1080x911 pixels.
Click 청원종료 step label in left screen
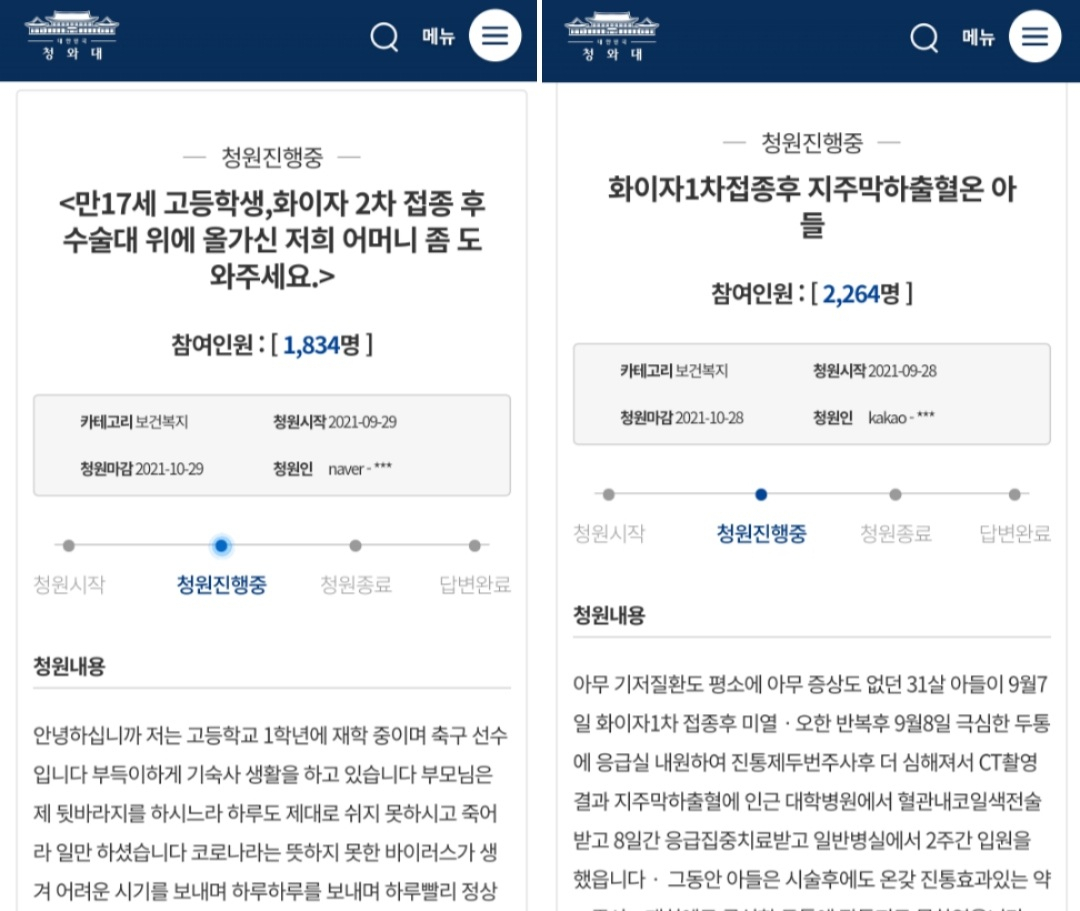point(355,585)
